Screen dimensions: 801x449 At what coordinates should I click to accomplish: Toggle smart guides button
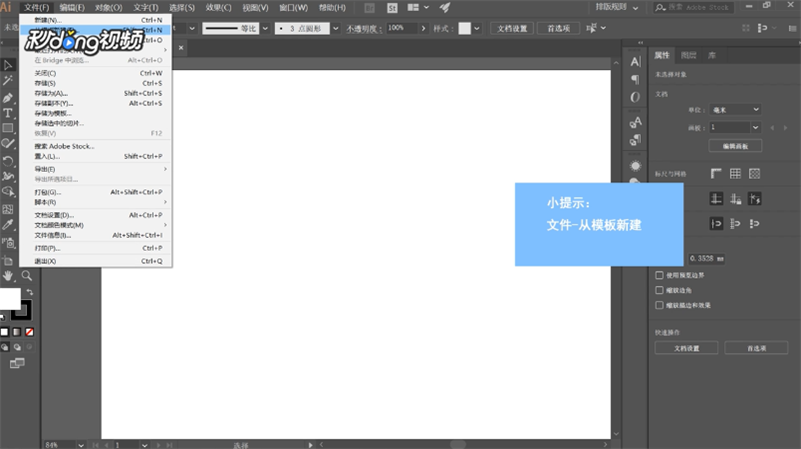coord(755,199)
